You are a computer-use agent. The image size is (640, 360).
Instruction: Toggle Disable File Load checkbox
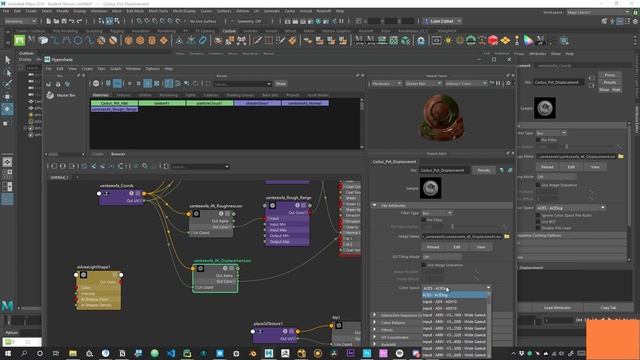(538, 228)
